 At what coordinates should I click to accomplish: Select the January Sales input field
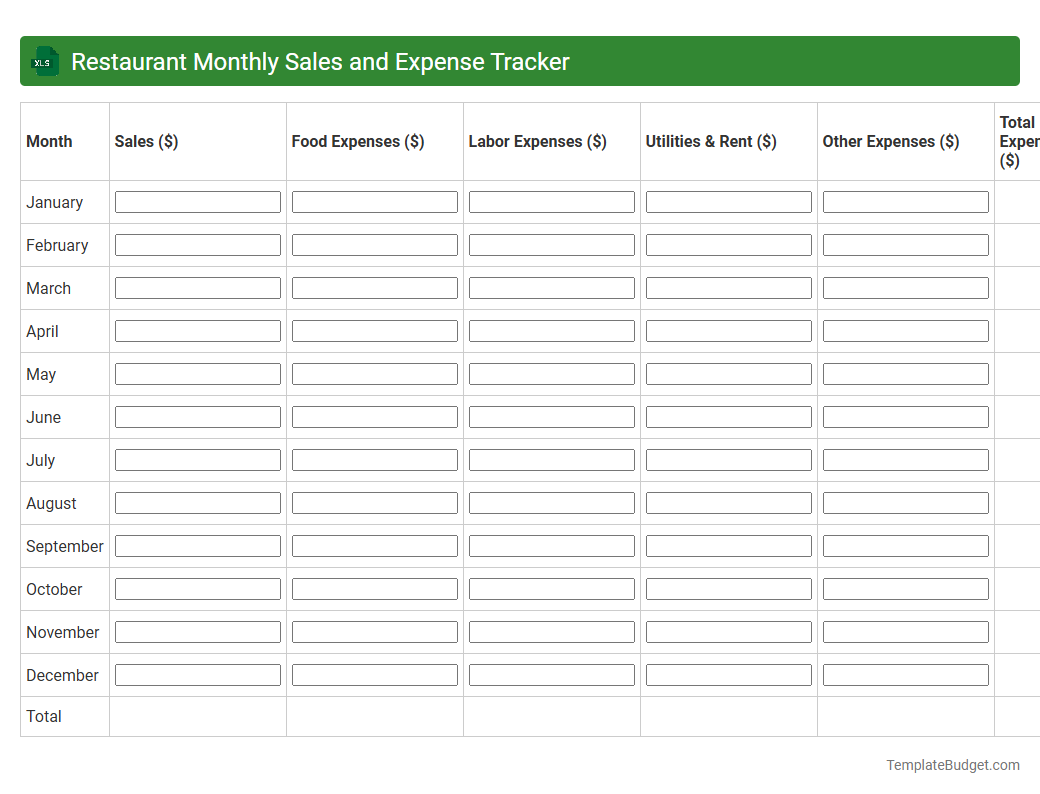[x=197, y=201]
